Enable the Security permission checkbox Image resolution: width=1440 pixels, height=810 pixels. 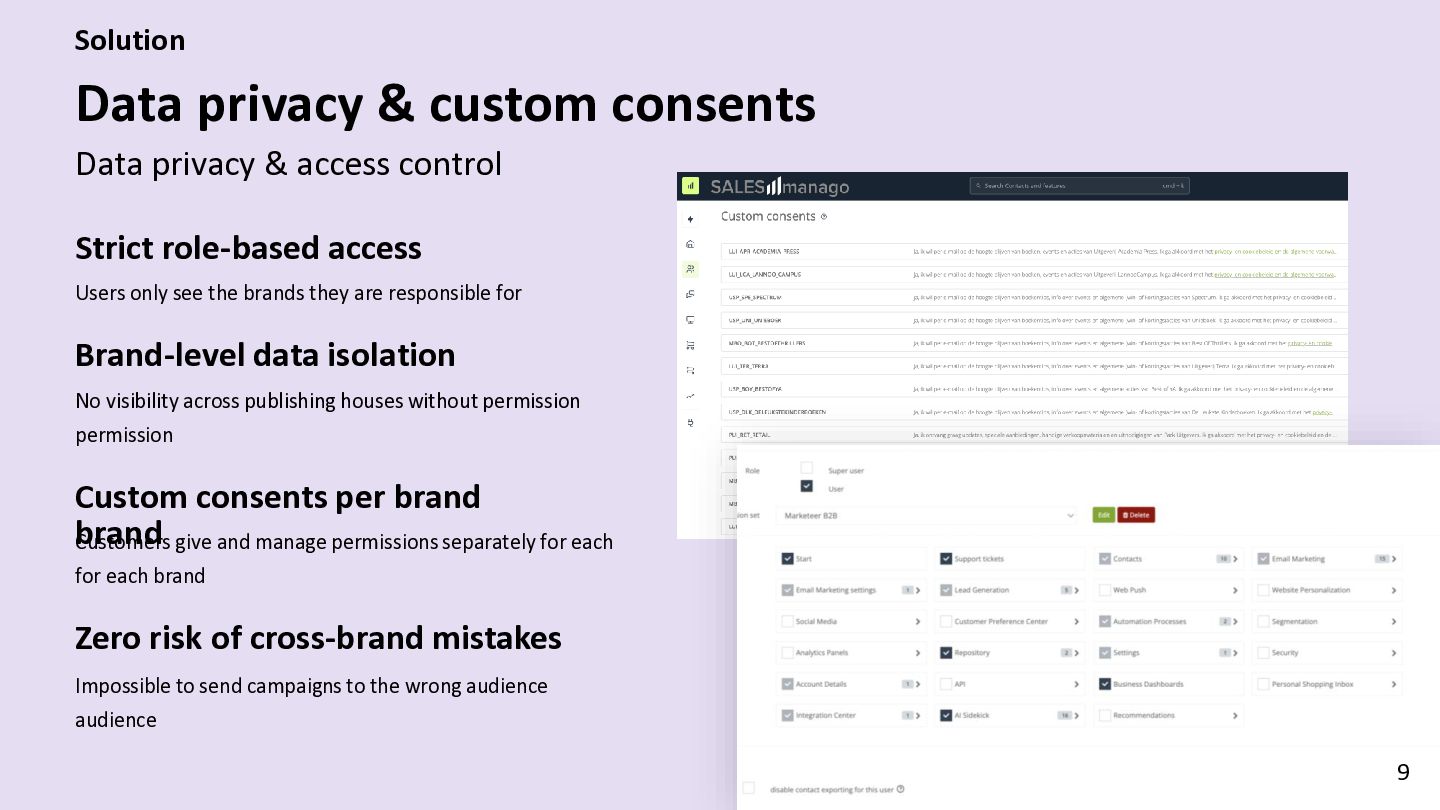[1264, 653]
